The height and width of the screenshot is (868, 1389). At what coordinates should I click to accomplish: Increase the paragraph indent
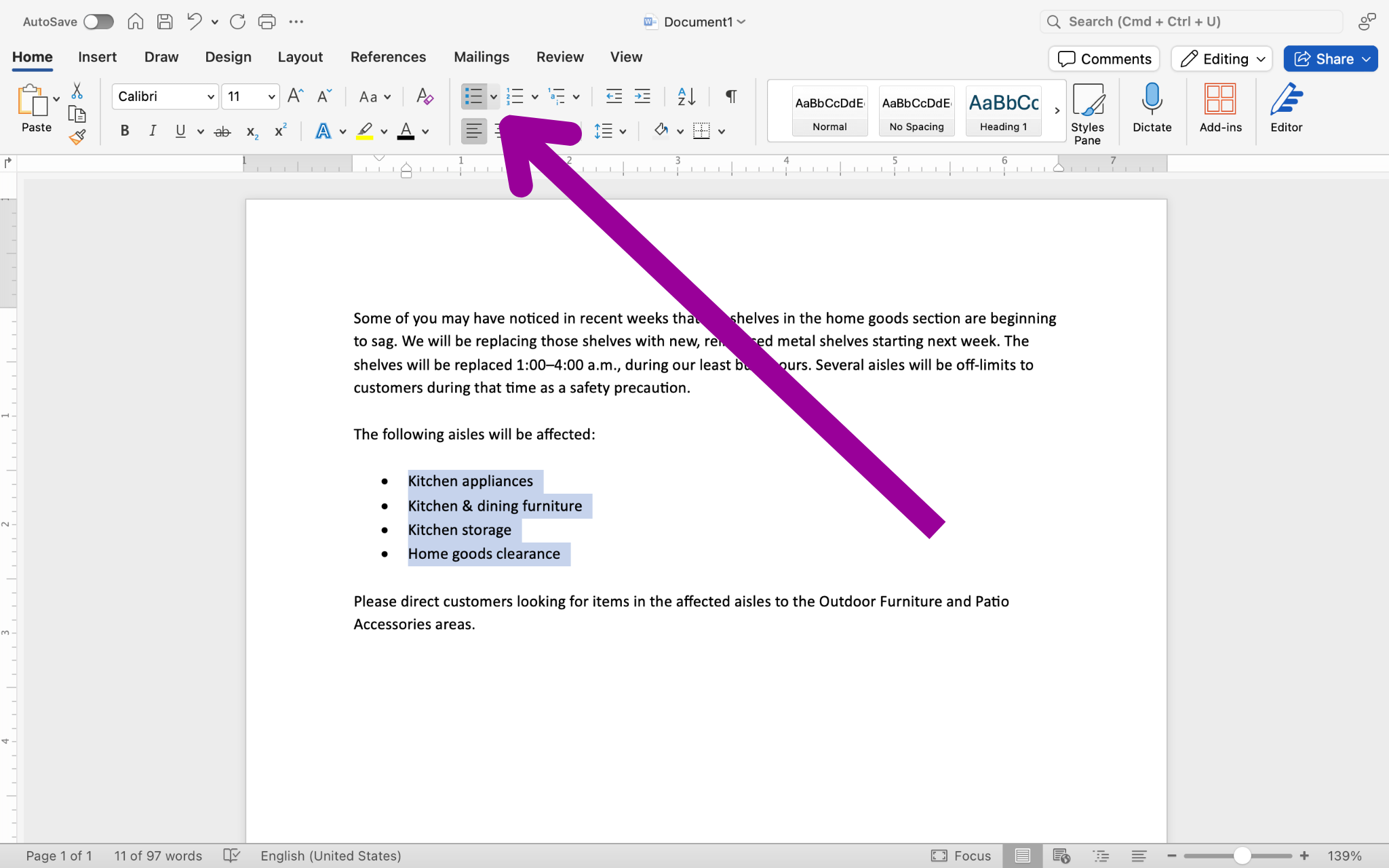[642, 96]
